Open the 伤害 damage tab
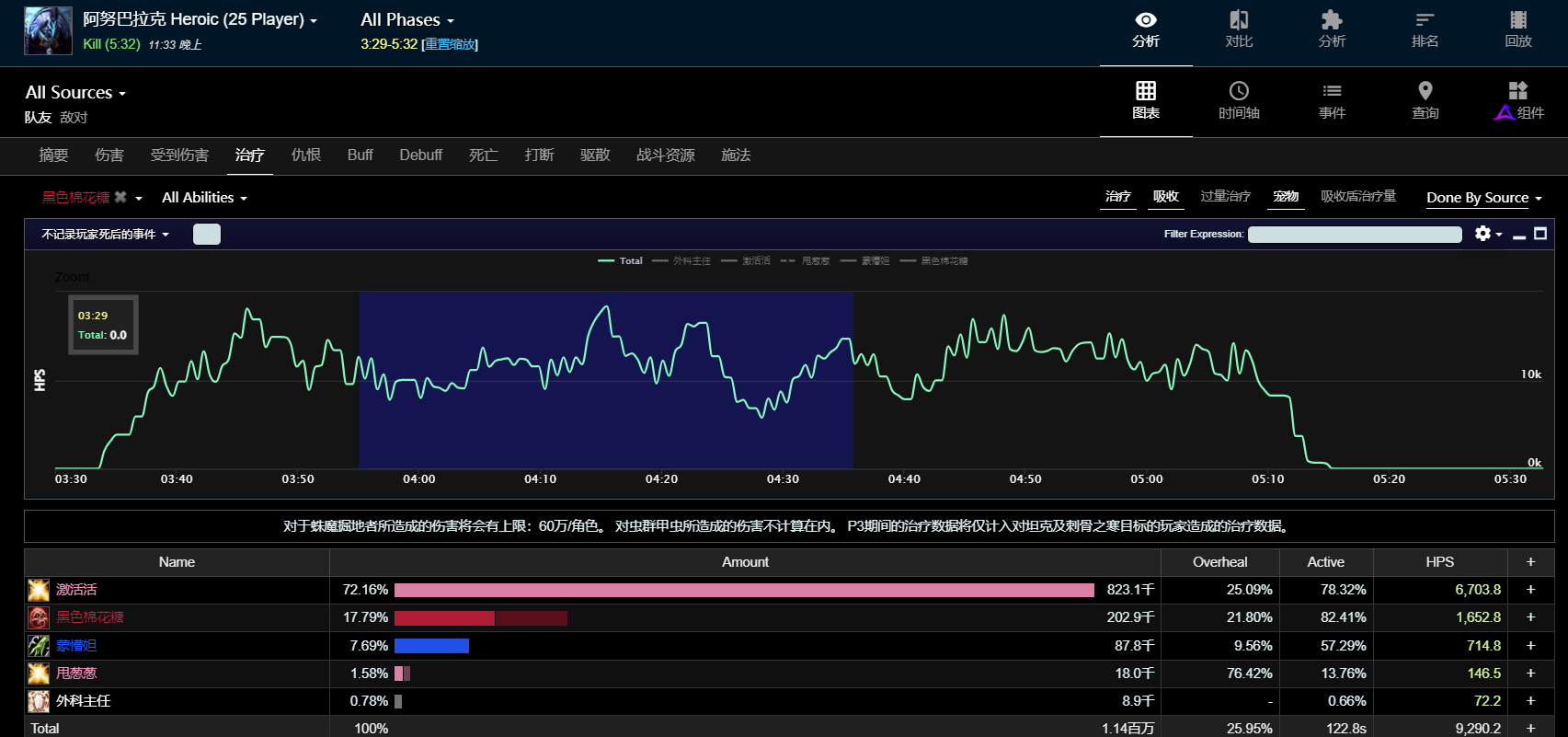This screenshot has height=737, width=1568. 109,155
